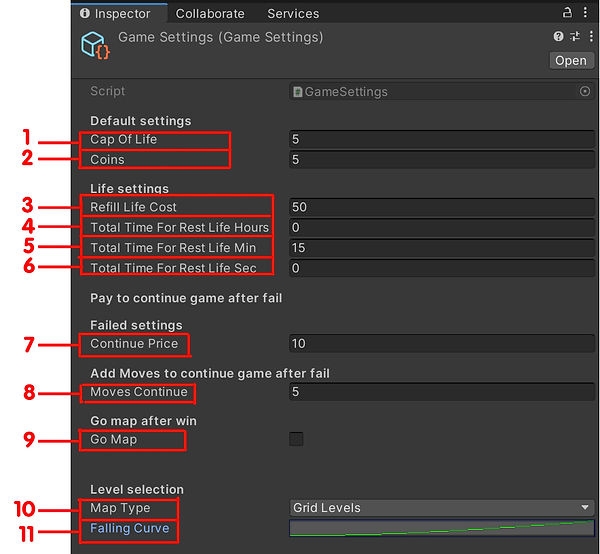This screenshot has height=554, width=600.
Task: Click the Cap Of Life value field
Action: [441, 139]
